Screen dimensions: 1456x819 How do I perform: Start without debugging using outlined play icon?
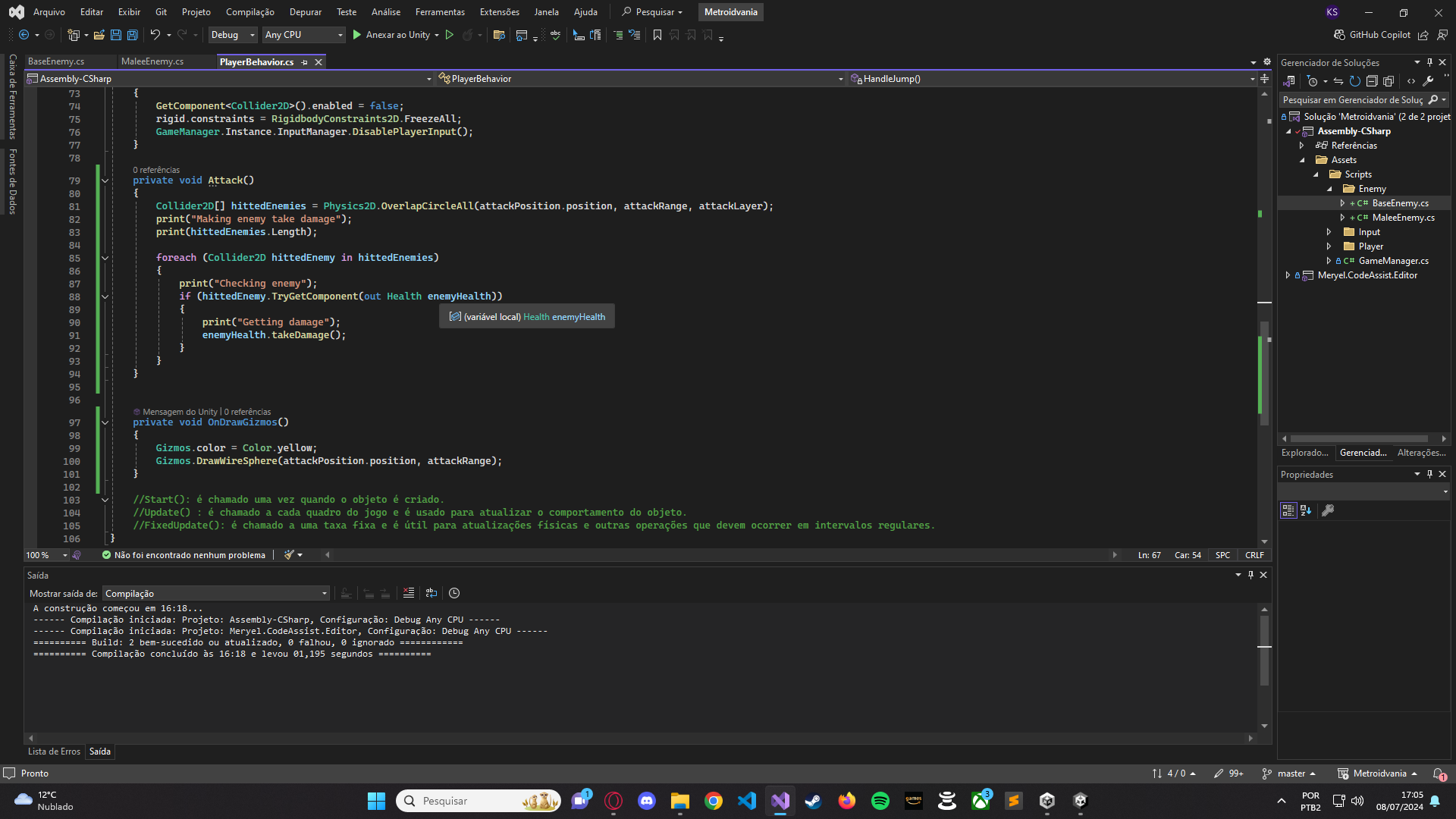(450, 35)
